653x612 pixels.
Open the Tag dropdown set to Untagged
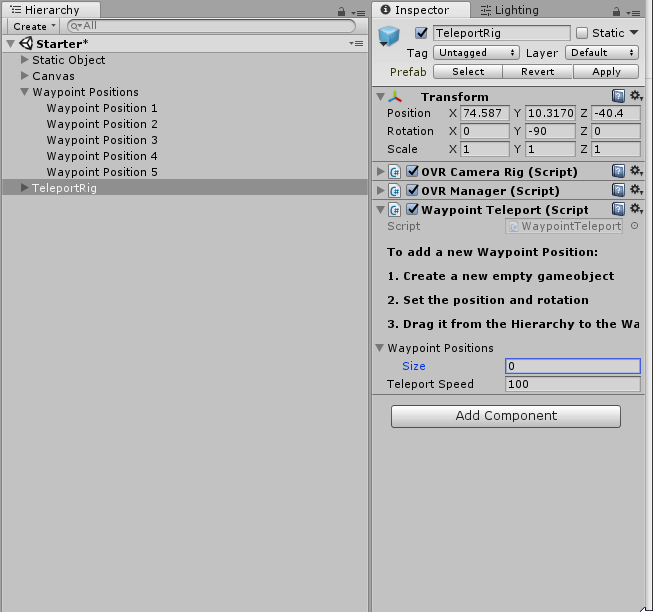[476, 53]
